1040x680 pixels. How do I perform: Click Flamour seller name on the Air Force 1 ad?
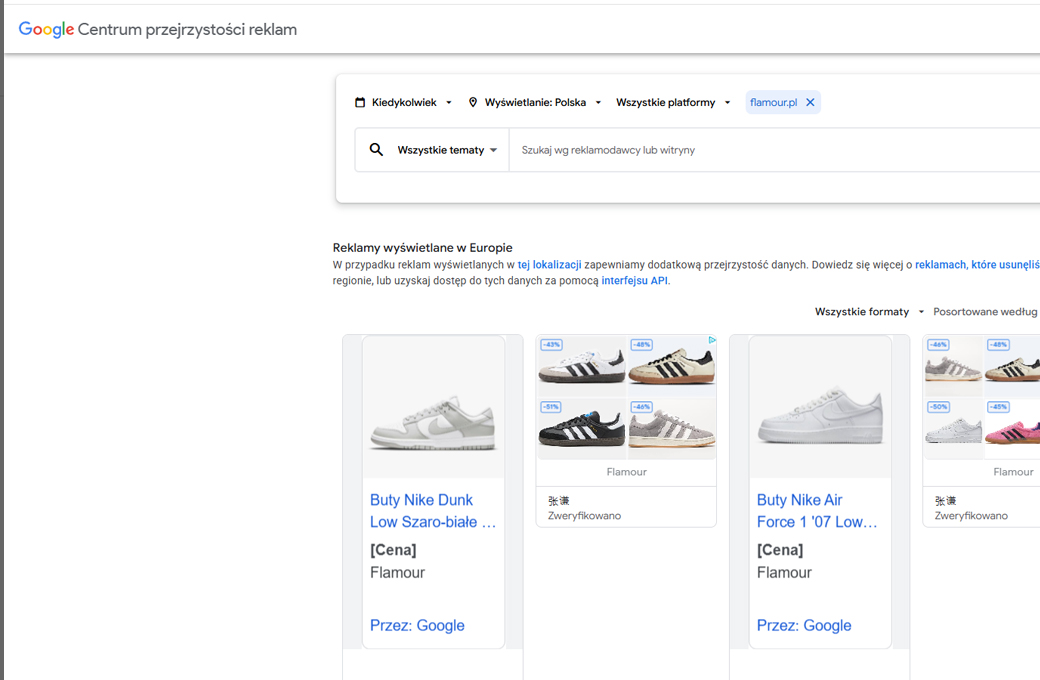(x=784, y=573)
